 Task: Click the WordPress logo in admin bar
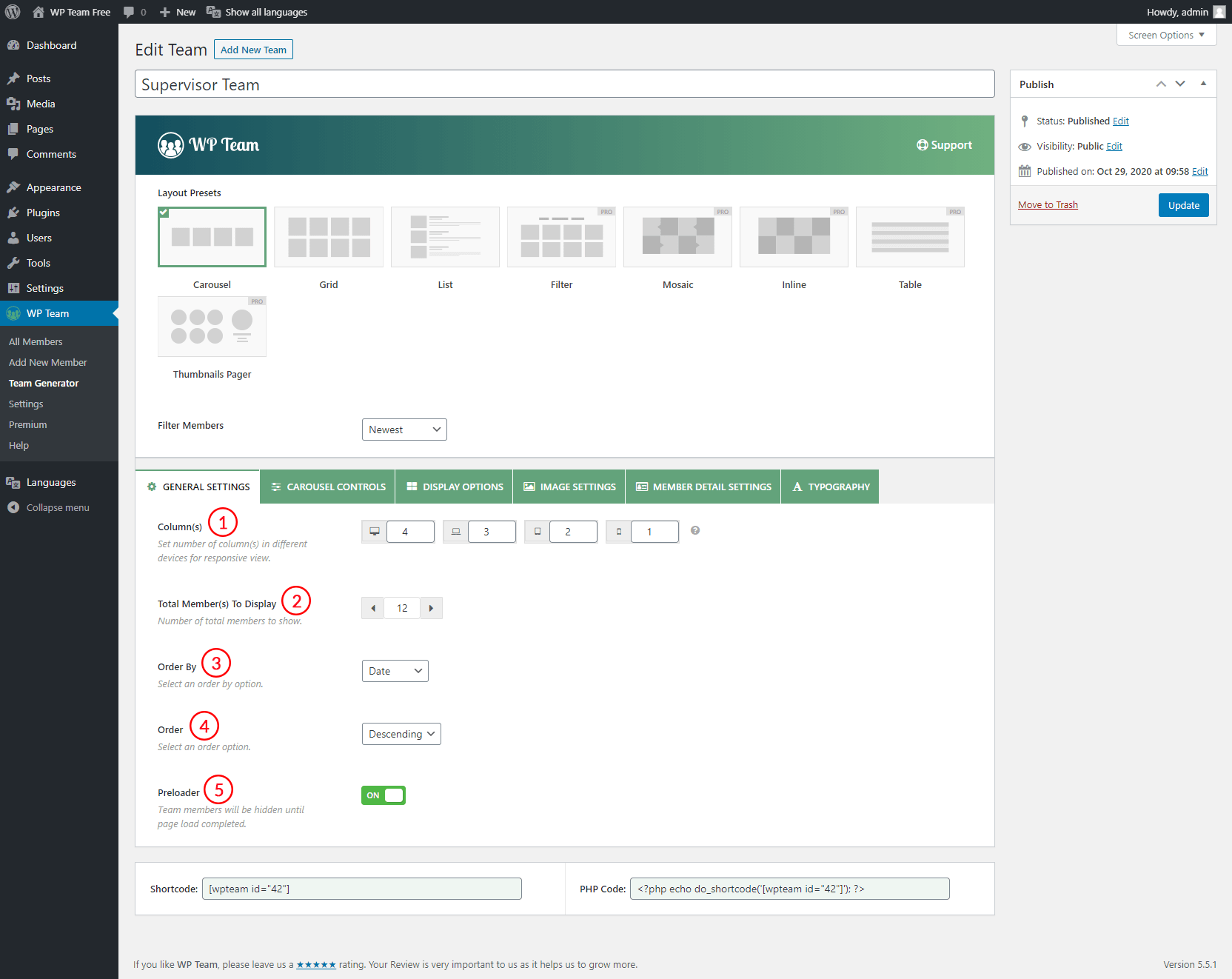pyautogui.click(x=13, y=12)
